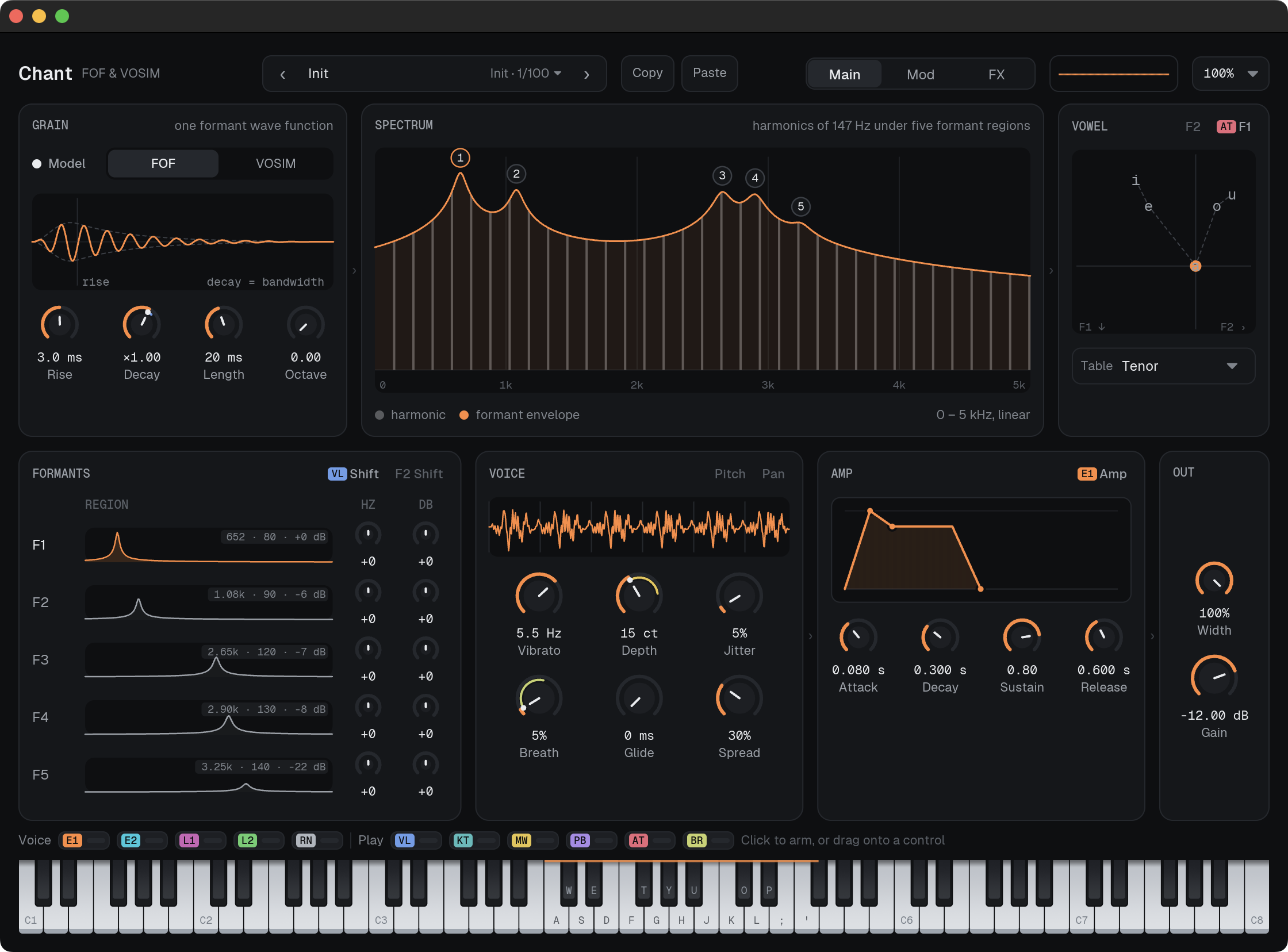Image resolution: width=1288 pixels, height=952 pixels.
Task: Arm the MW mod wheel source
Action: (x=533, y=840)
